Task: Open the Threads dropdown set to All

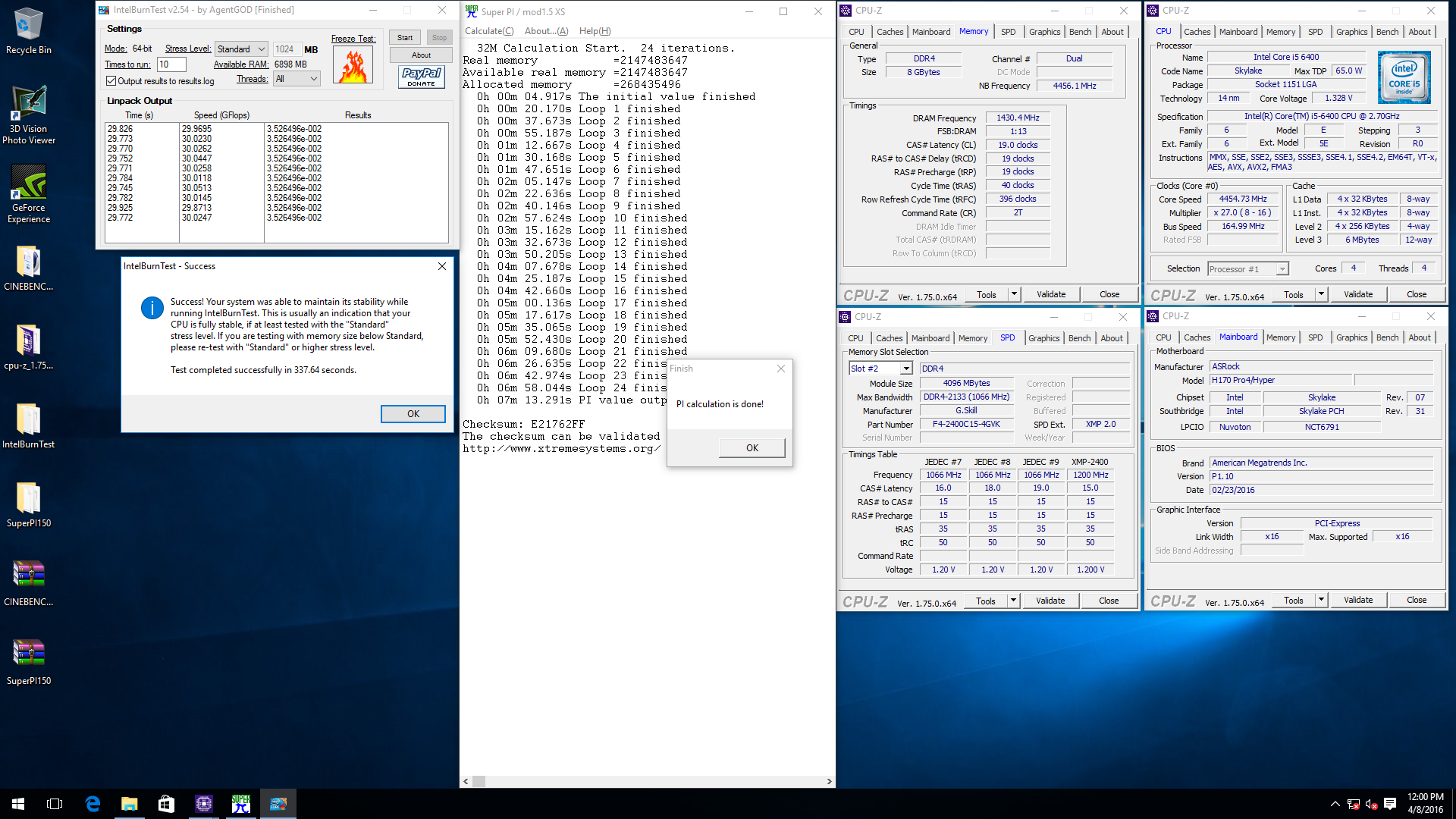Action: [x=297, y=79]
